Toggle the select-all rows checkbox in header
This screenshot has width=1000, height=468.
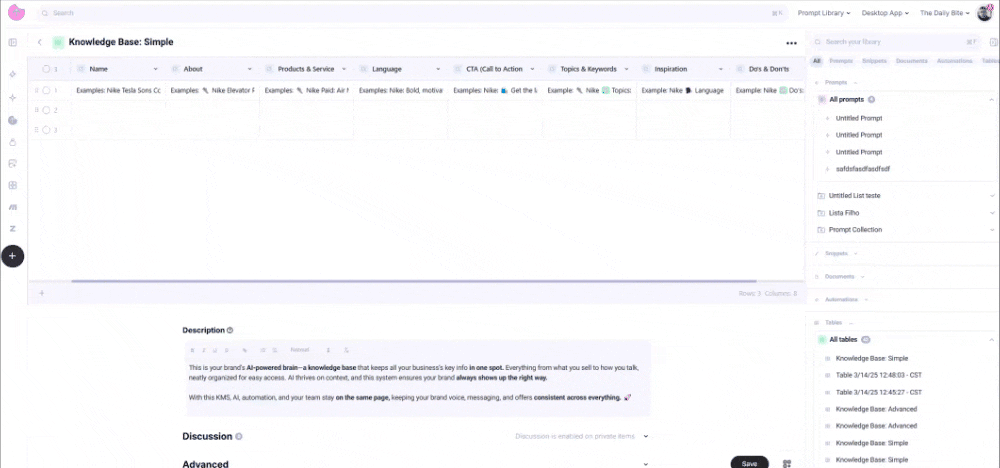point(46,69)
